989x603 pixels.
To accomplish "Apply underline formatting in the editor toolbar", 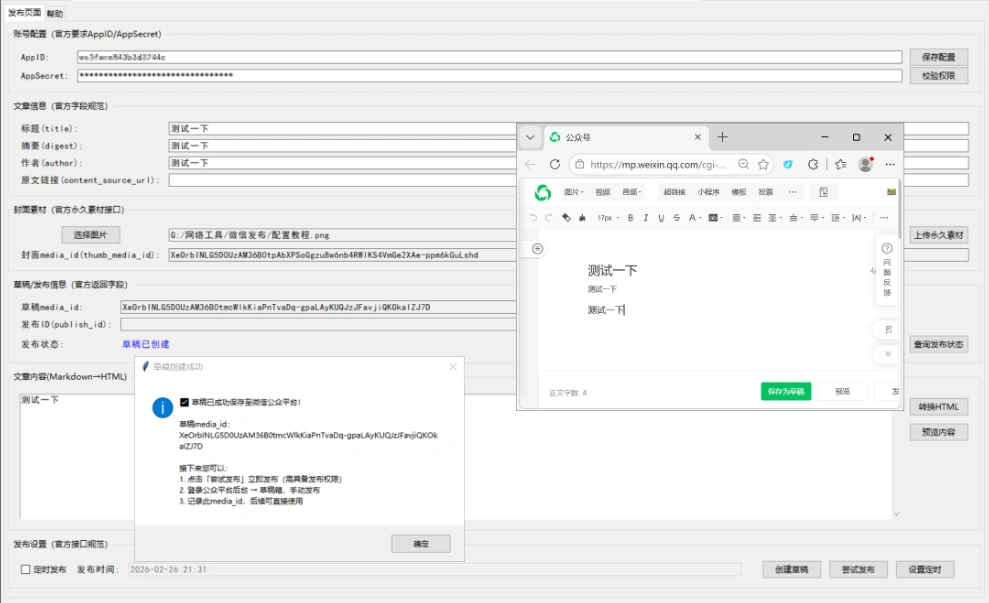I will click(x=661, y=217).
